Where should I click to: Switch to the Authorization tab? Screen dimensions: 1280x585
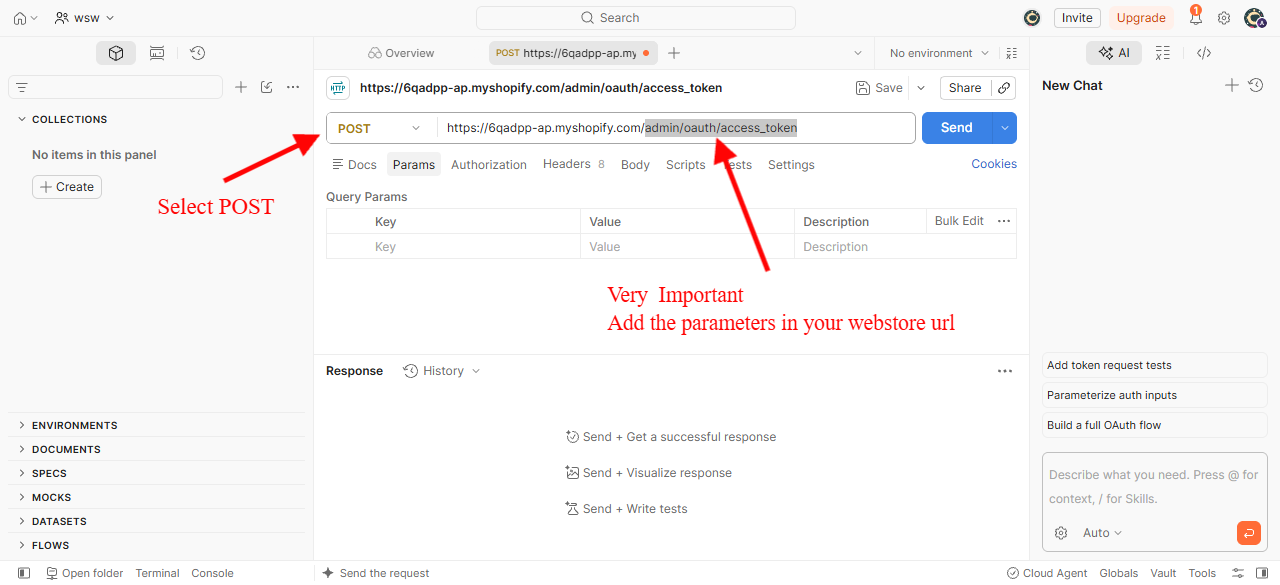(489, 165)
